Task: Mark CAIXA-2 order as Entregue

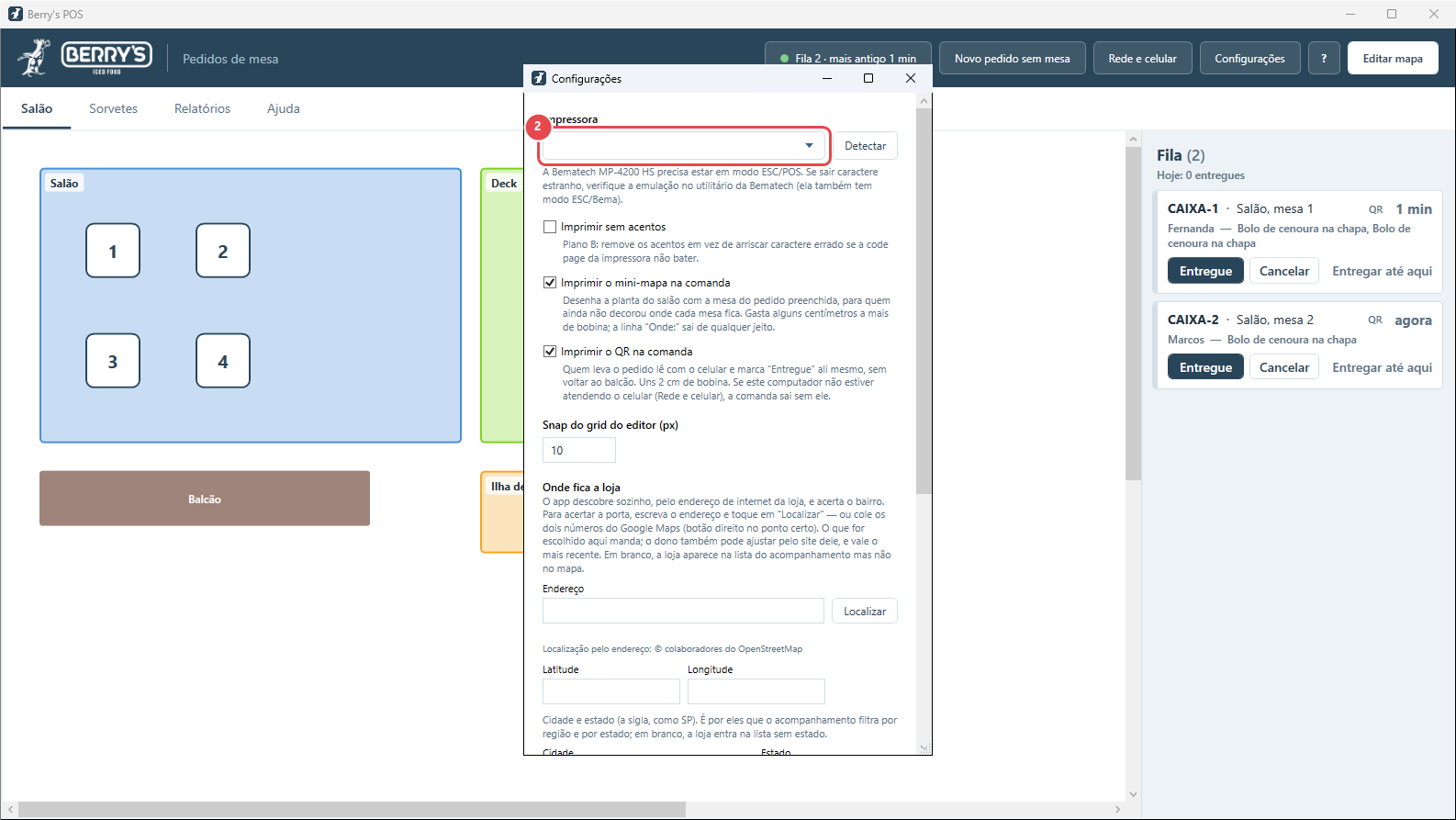Action: point(1205,367)
